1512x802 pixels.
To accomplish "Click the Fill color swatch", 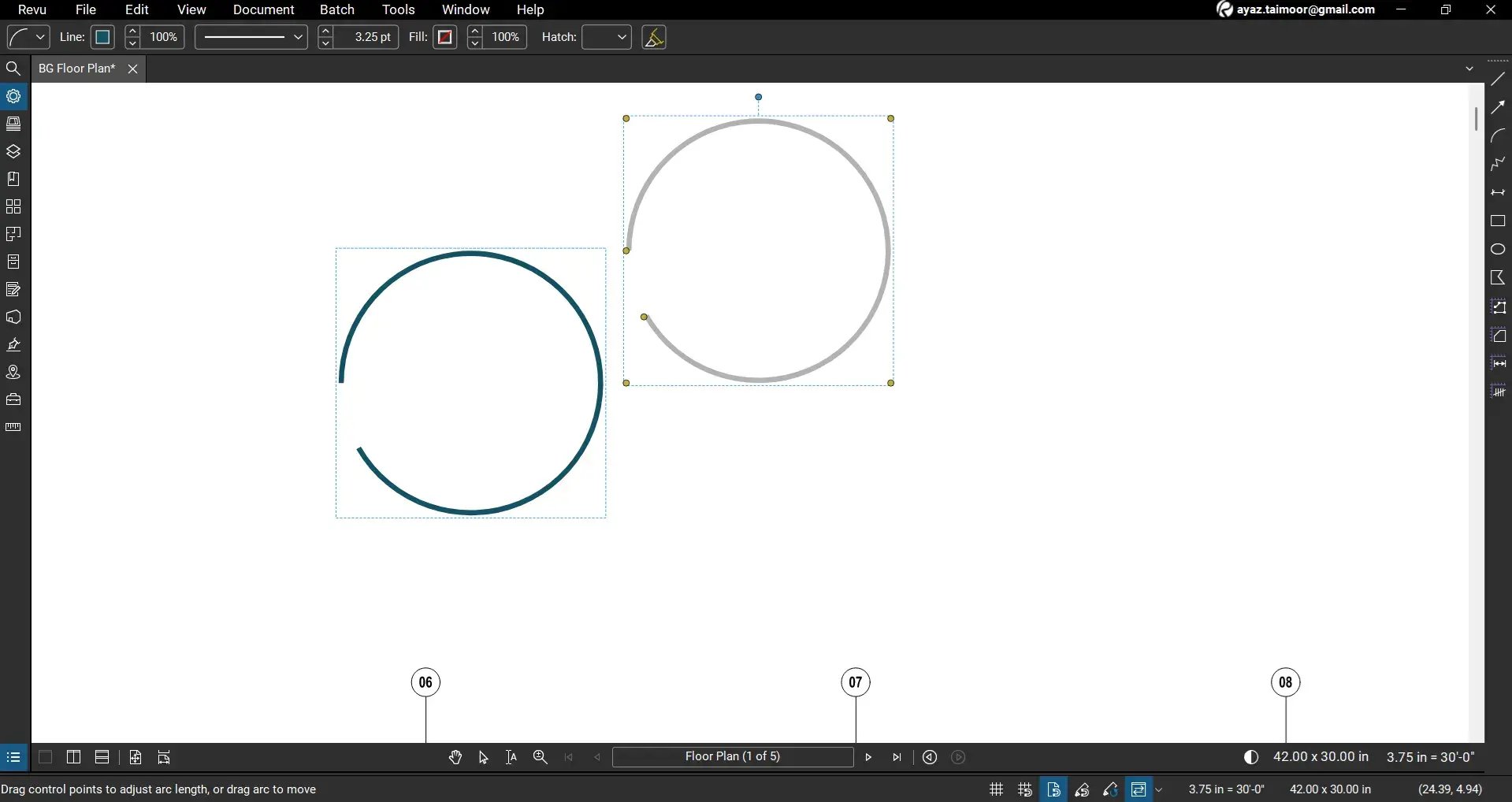I will 444,37.
